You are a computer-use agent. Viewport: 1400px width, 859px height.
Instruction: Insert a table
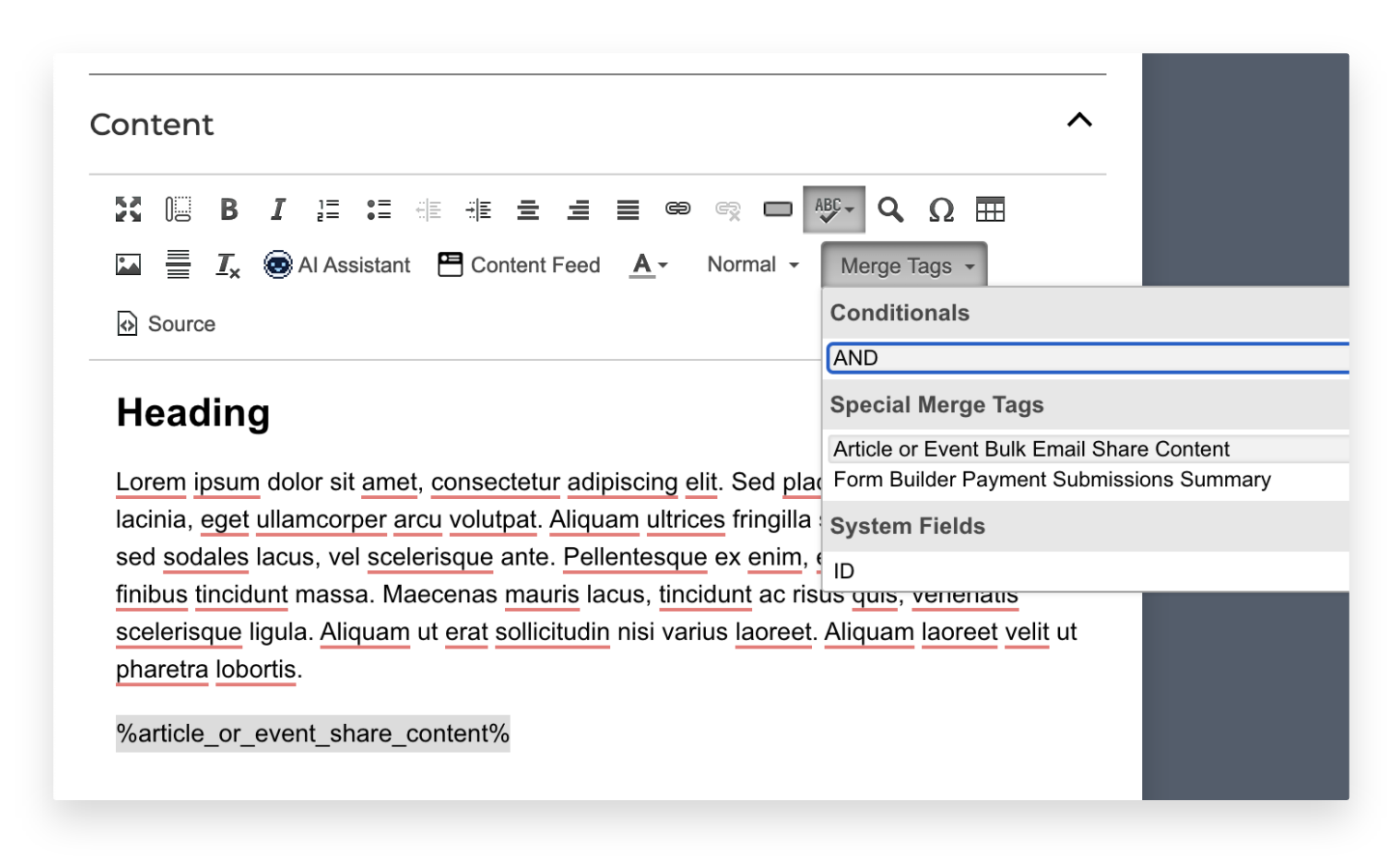point(991,208)
